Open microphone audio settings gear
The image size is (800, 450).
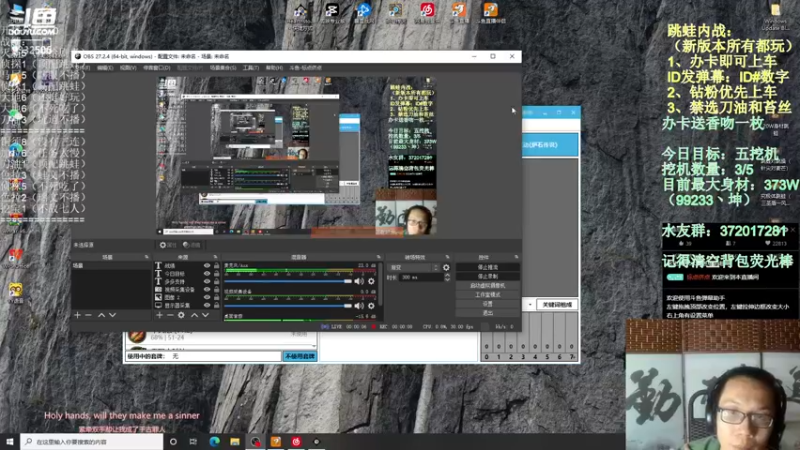(371, 281)
